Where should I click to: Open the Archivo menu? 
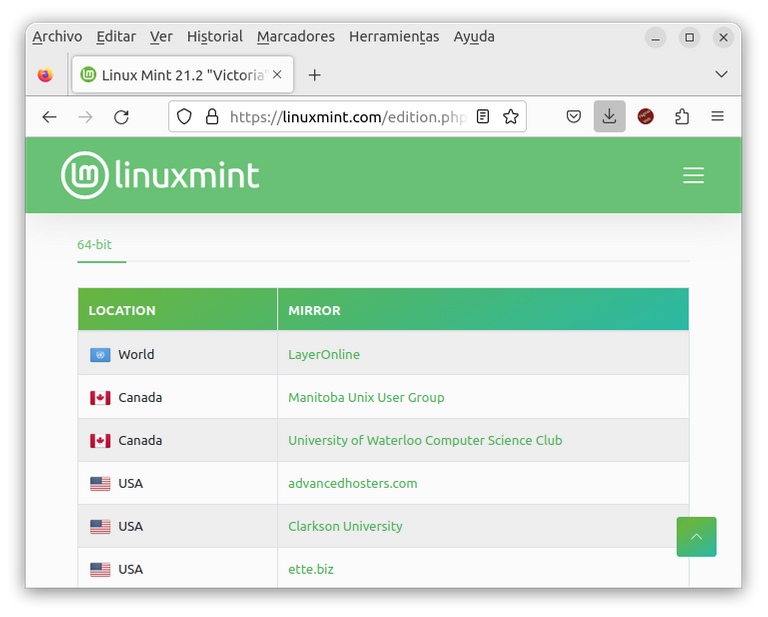coord(57,37)
